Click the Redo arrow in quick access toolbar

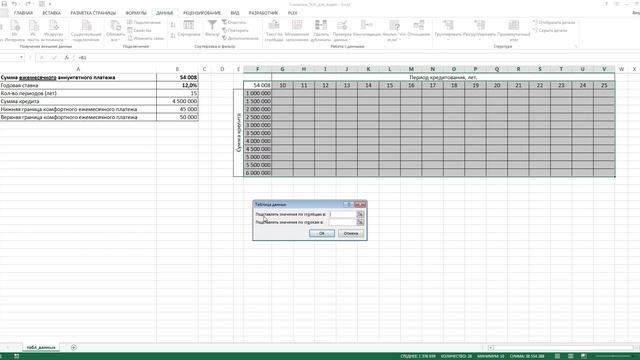pos(28,4)
